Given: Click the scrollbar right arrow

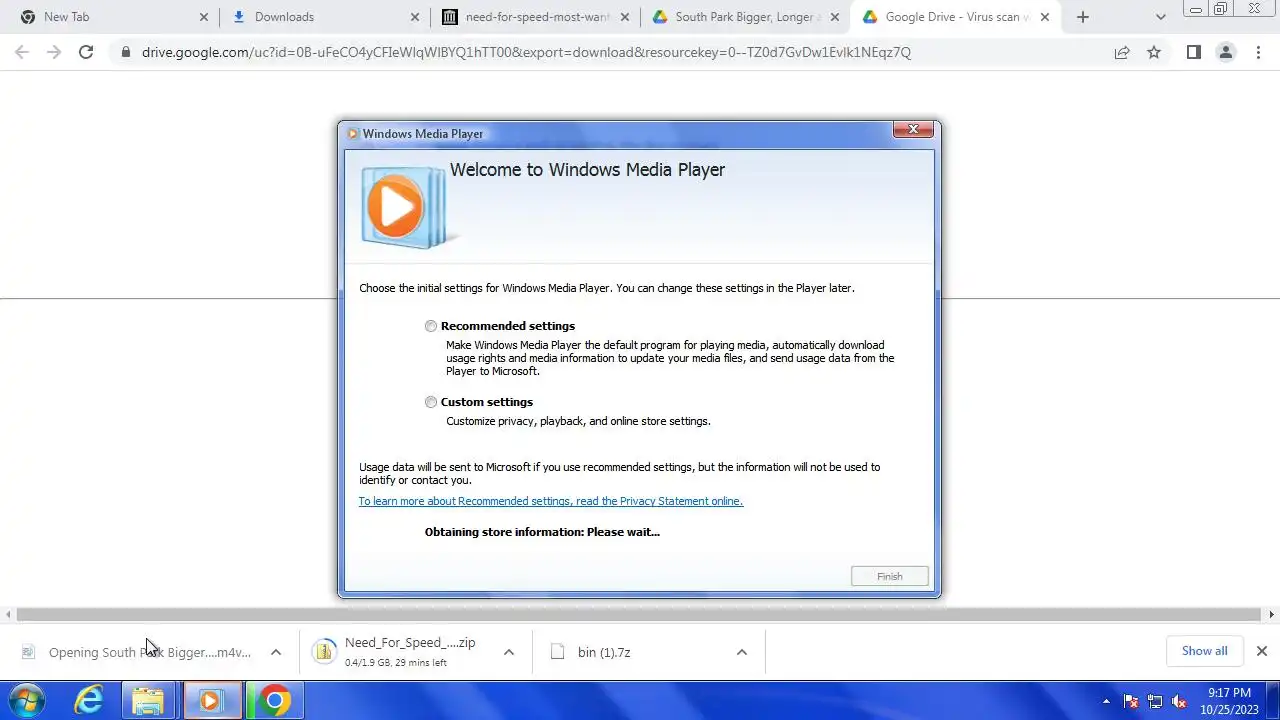Looking at the screenshot, I should tap(1272, 615).
